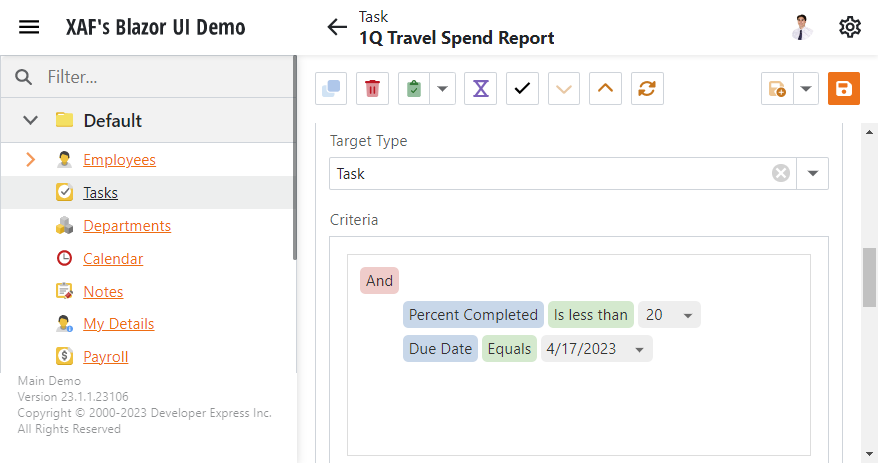Click the clone object toolbar icon
The image size is (878, 463).
pyautogui.click(x=331, y=88)
